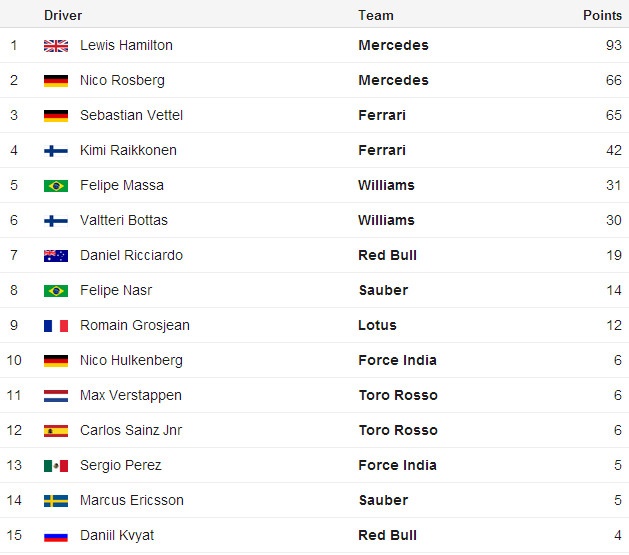Click the Australian flag beside Daniel Ricciardo
The width and height of the screenshot is (629, 555).
pyautogui.click(x=56, y=255)
